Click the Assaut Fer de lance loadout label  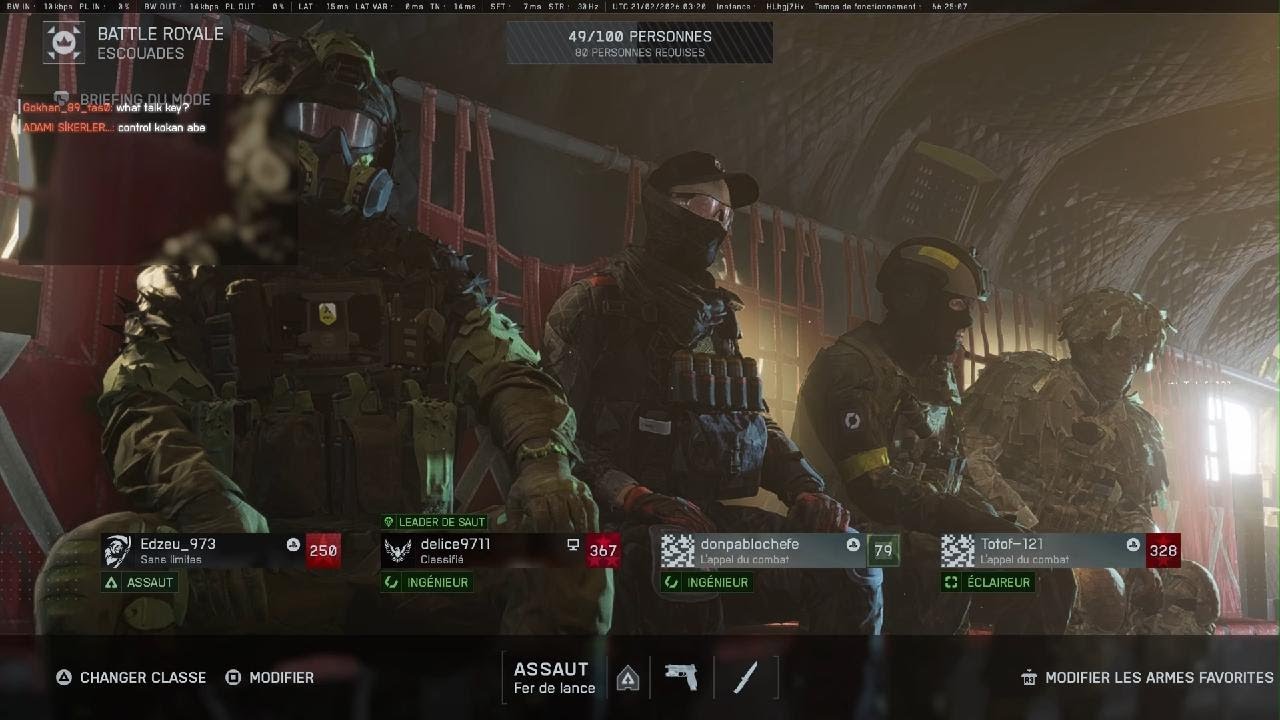[554, 677]
